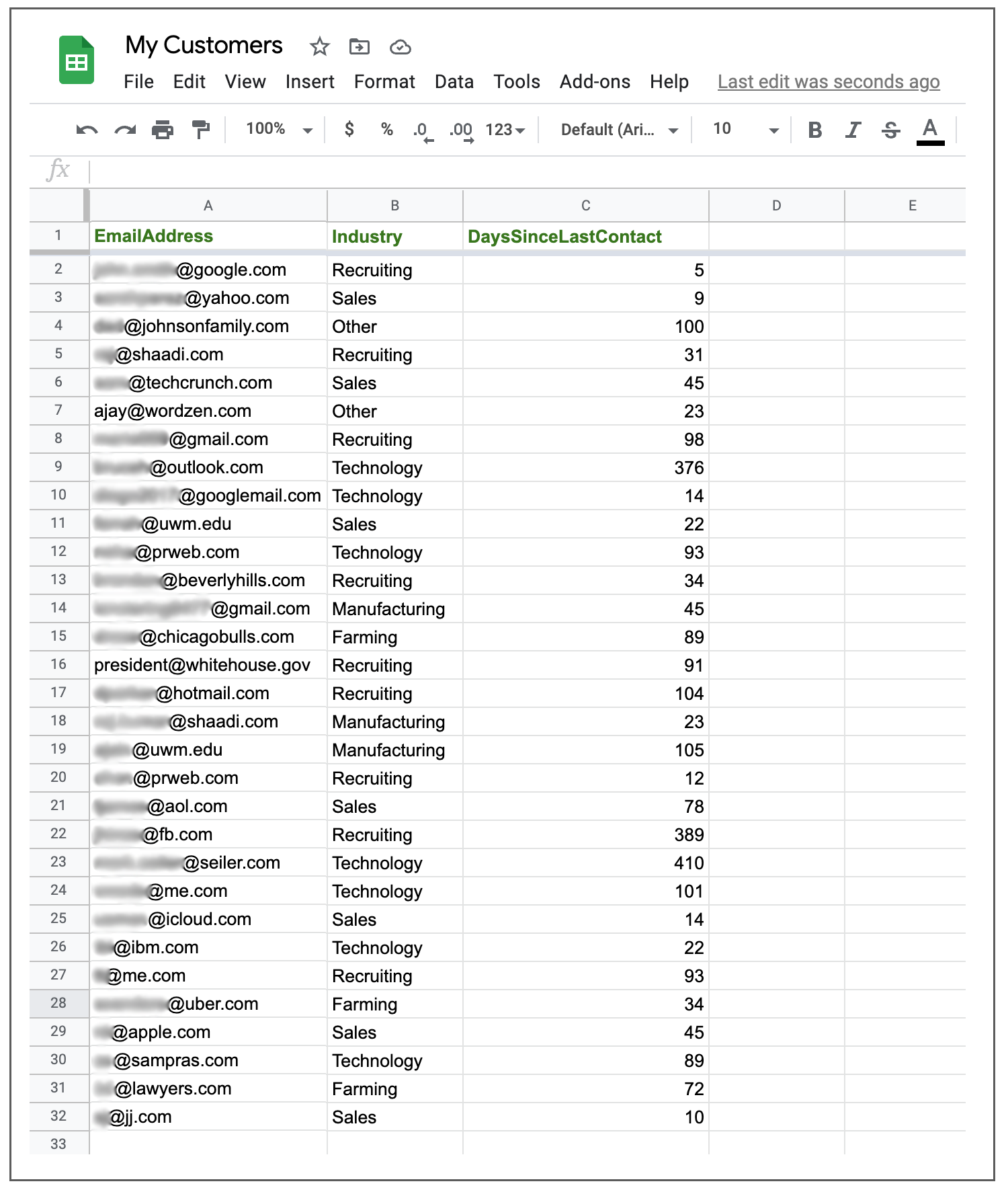Viewport: 1008px width, 1194px height.
Task: Click the Print icon
Action: 163,130
